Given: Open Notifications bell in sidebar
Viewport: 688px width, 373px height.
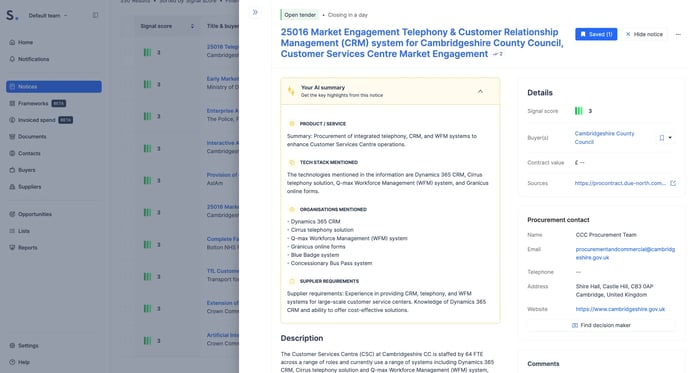Looking at the screenshot, I should coord(12,59).
